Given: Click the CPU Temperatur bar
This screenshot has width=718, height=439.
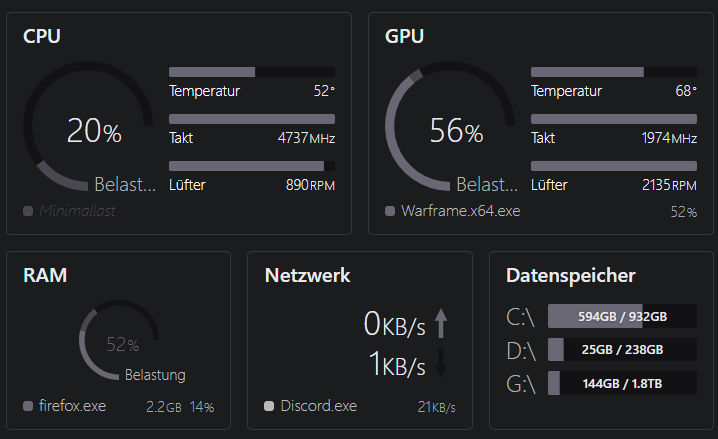Looking at the screenshot, I should (x=252, y=72).
